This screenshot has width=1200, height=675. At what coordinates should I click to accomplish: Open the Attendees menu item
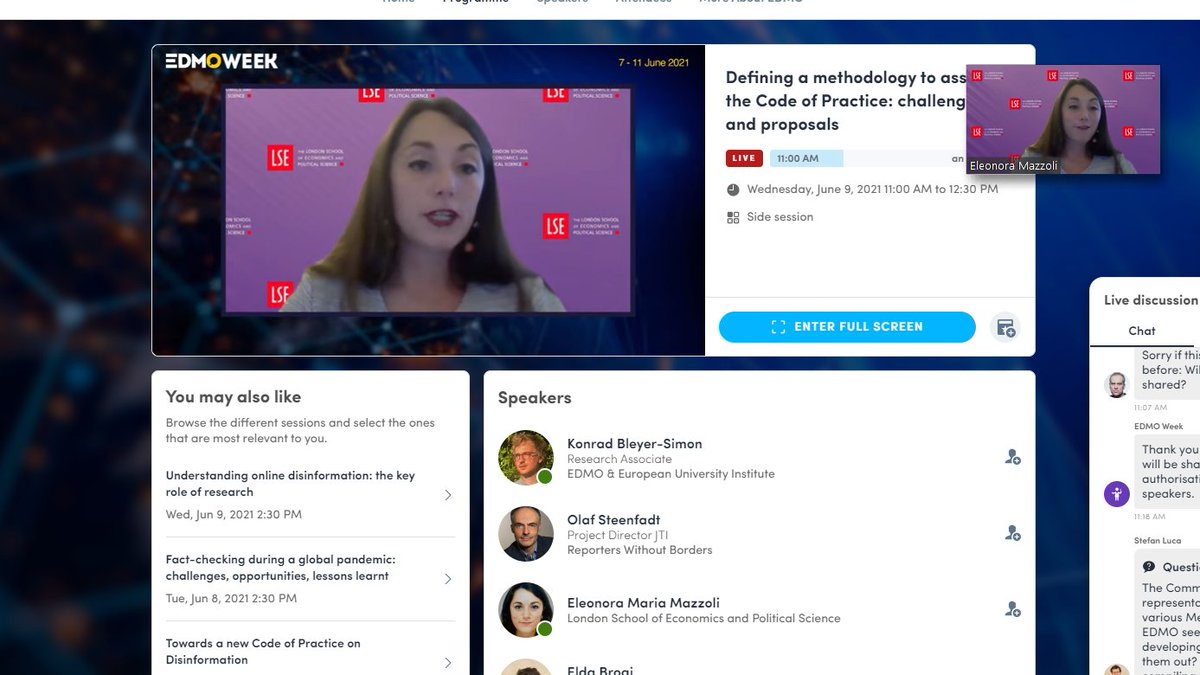643,3
